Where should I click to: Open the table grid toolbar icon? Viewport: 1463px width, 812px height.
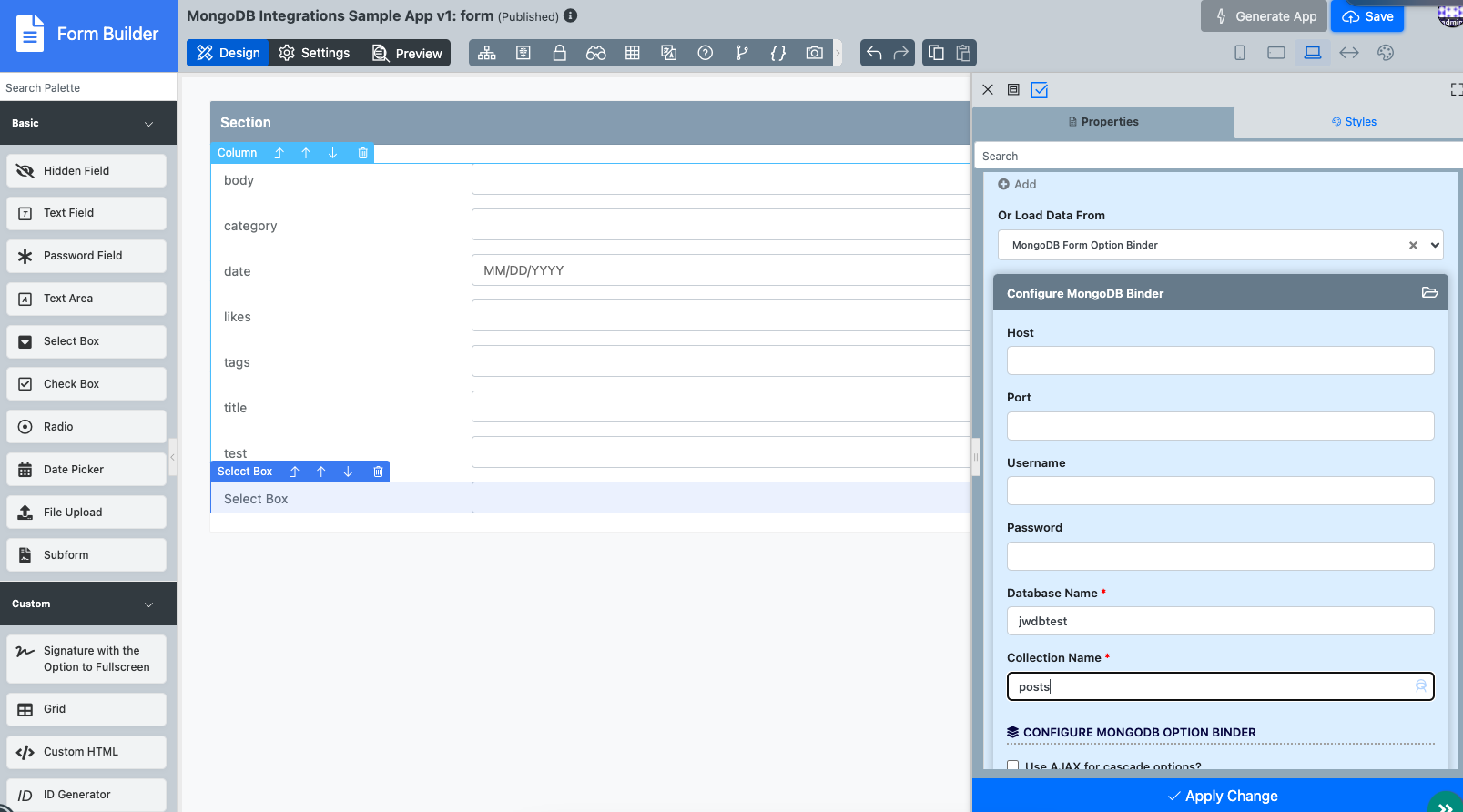[633, 53]
